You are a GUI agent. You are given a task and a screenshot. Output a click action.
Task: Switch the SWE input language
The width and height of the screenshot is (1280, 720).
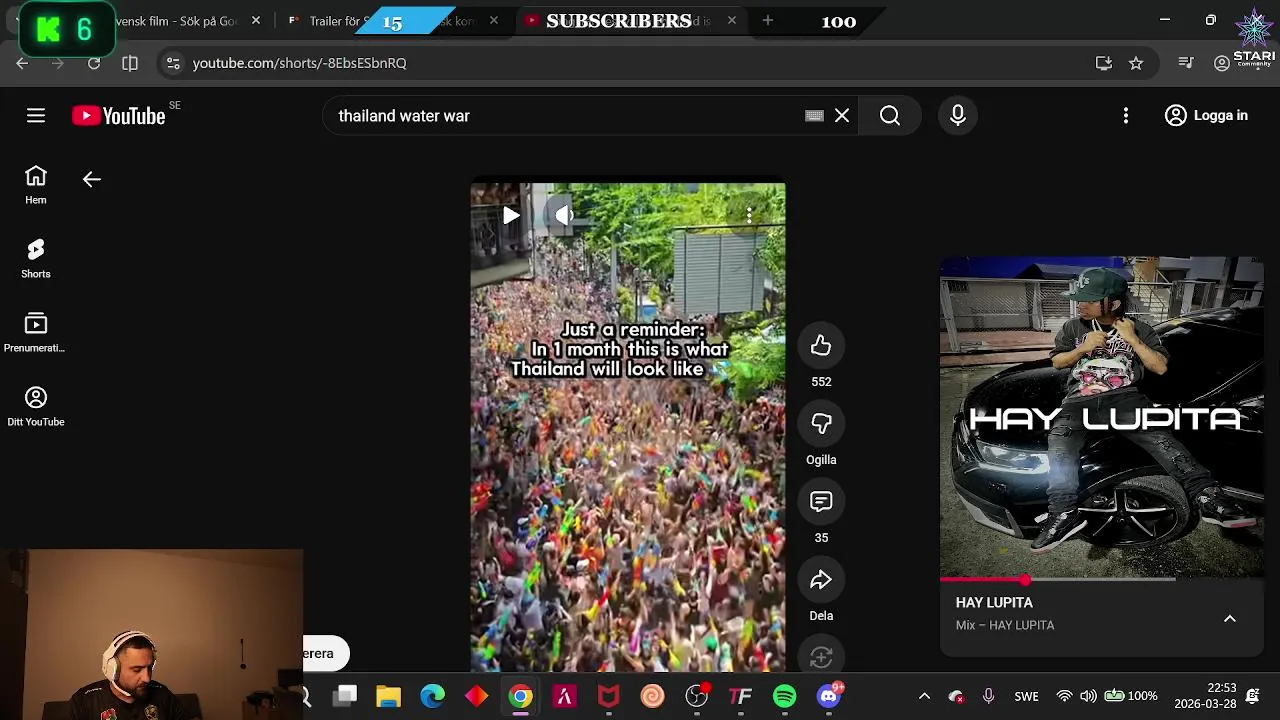pyautogui.click(x=1027, y=696)
